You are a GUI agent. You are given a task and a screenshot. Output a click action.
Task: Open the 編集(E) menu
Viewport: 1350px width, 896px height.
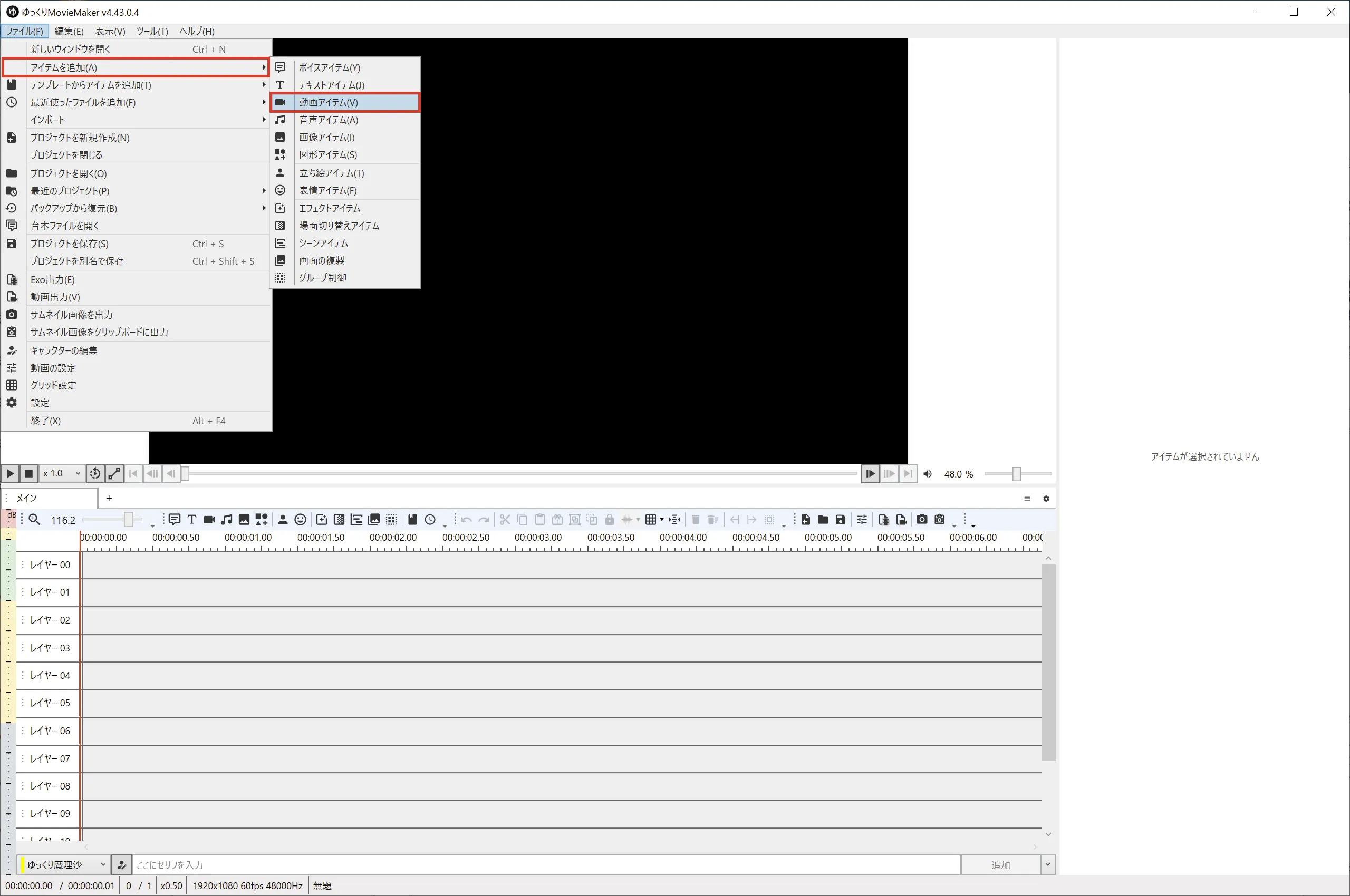click(x=69, y=31)
